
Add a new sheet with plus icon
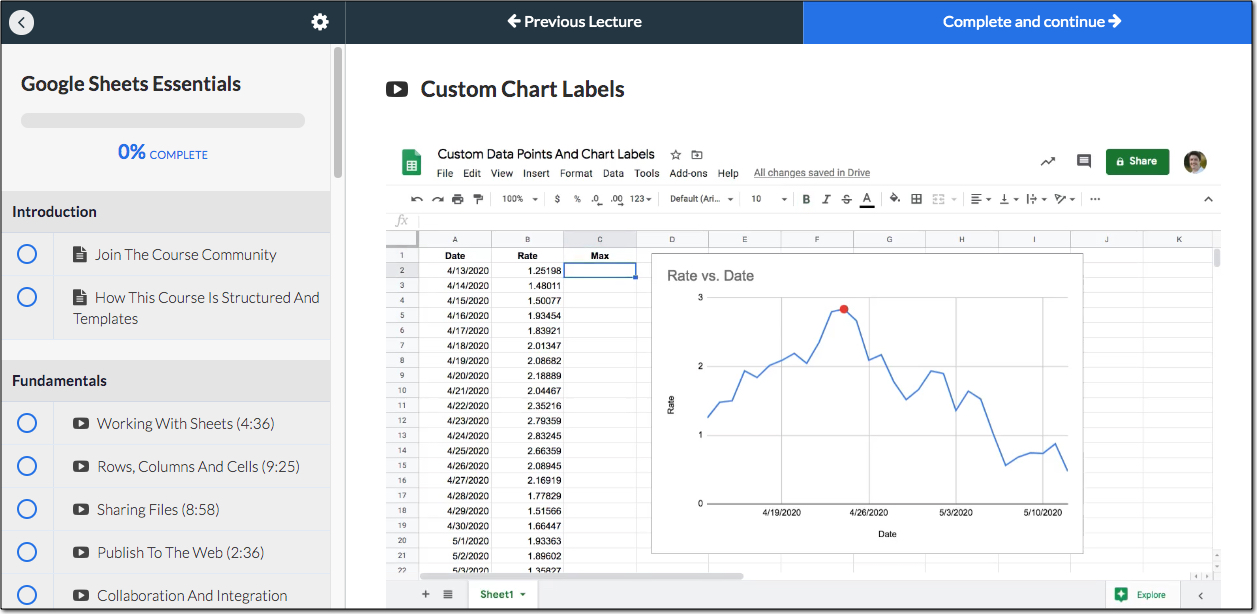point(426,594)
